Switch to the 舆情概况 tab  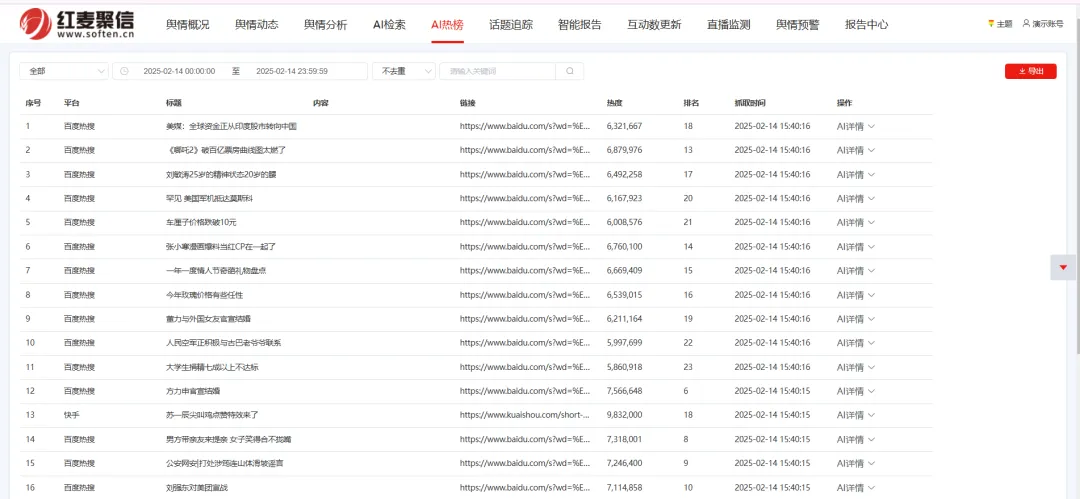(188, 25)
